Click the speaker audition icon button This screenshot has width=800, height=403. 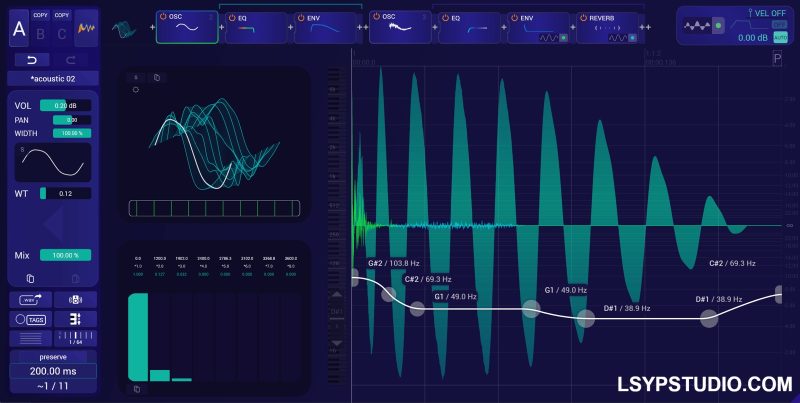(76, 300)
